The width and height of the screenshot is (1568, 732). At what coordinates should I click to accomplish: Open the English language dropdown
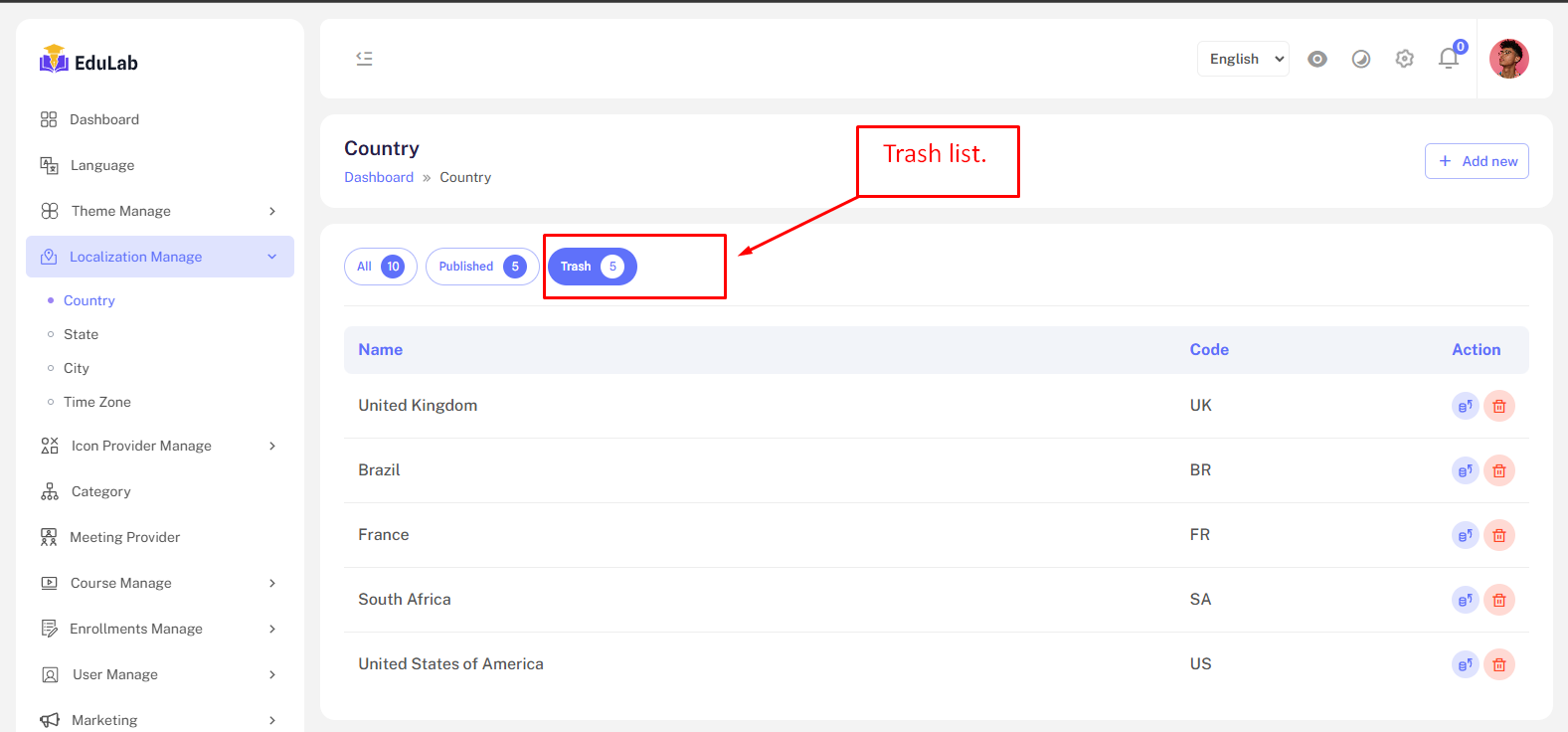(x=1243, y=59)
